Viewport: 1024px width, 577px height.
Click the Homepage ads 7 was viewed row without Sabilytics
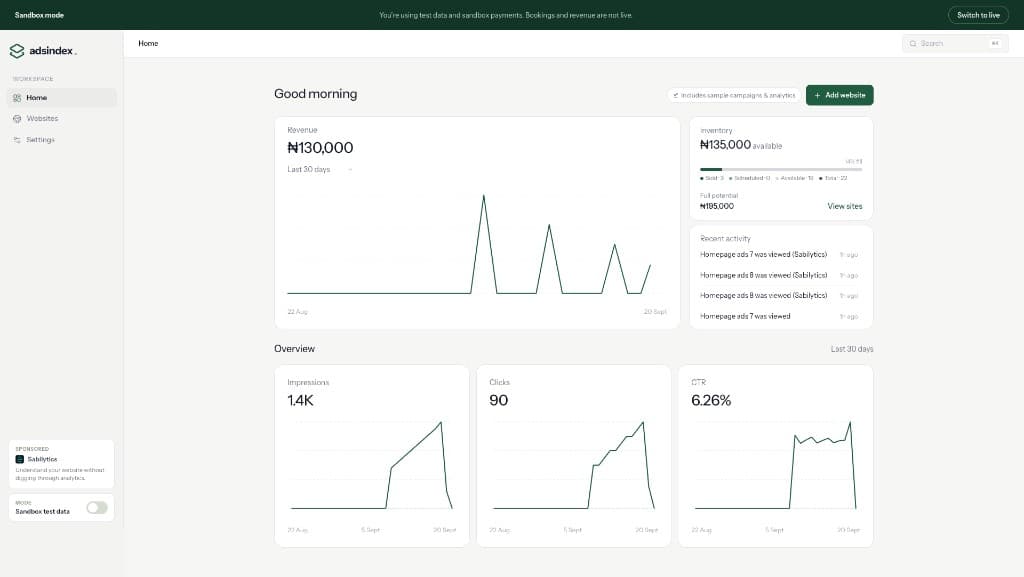[x=779, y=317]
